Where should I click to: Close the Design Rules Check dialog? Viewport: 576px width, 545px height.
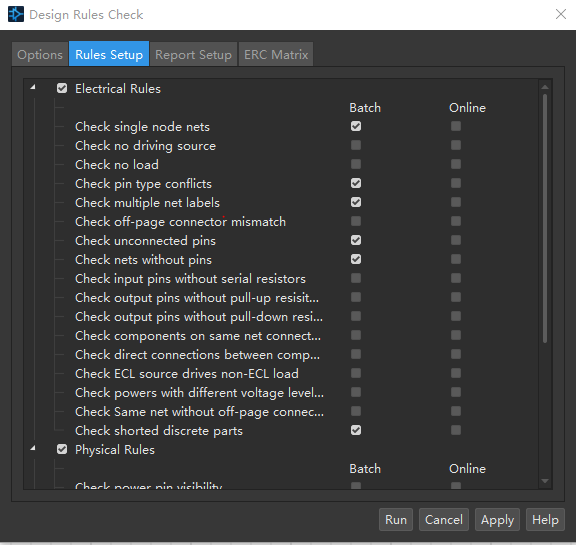point(561,14)
